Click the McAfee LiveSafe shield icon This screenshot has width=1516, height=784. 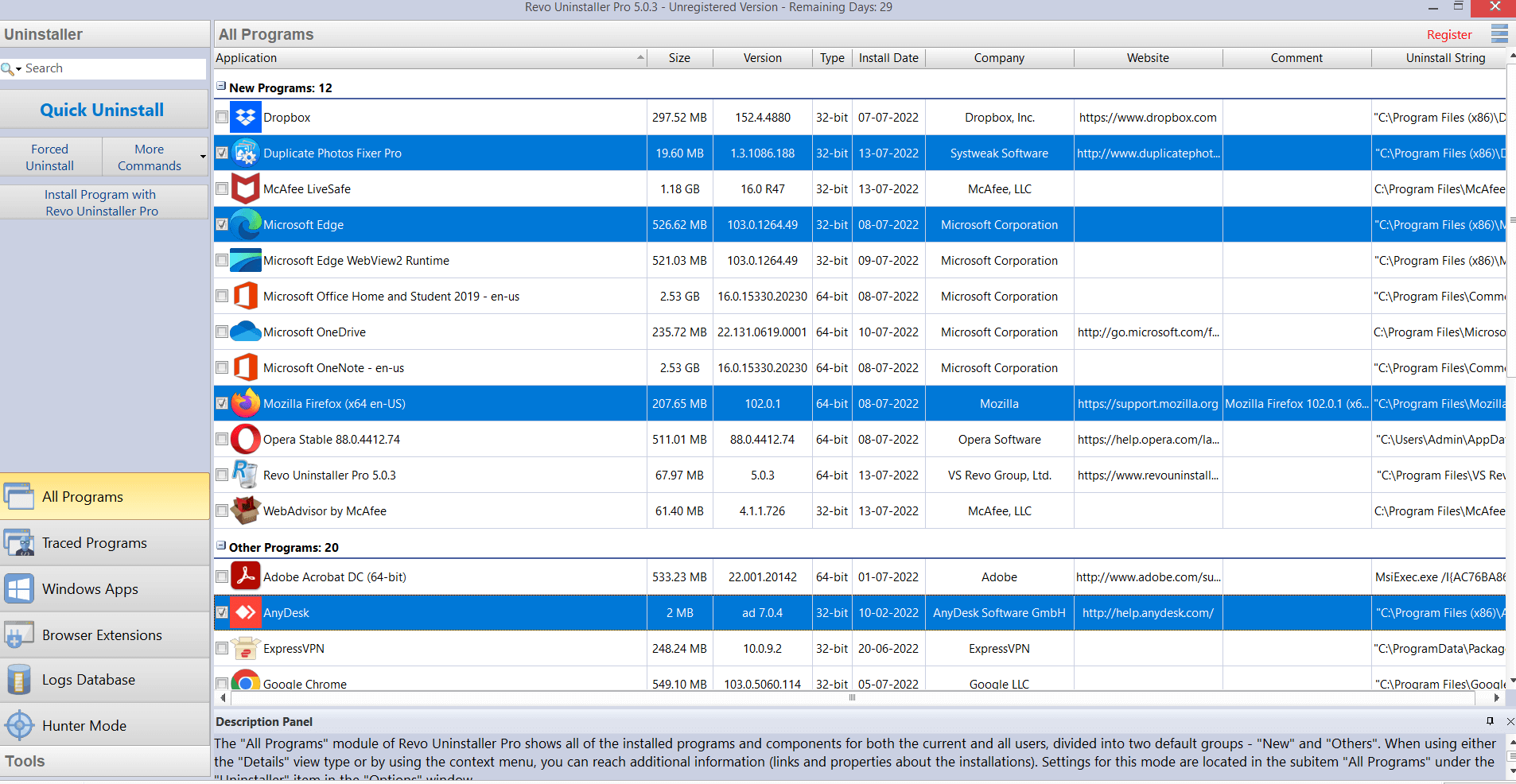[245, 189]
